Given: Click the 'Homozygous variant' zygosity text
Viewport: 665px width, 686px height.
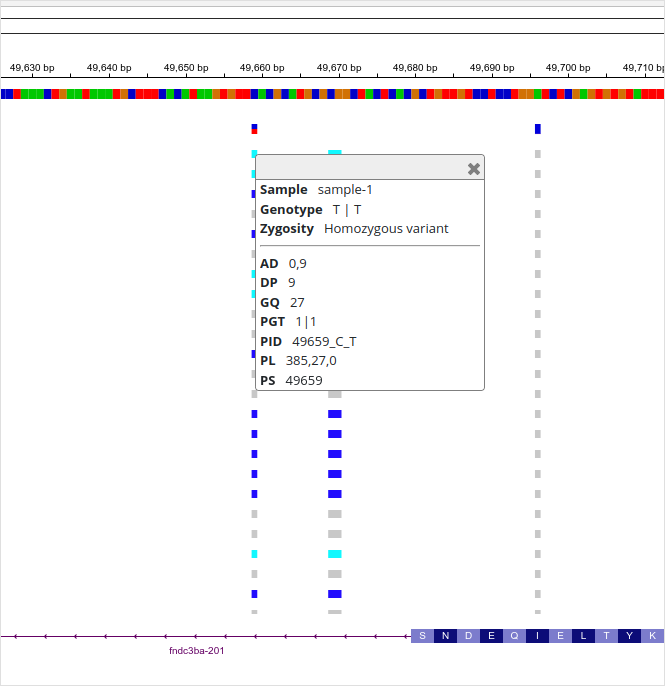Looking at the screenshot, I should [x=386, y=229].
